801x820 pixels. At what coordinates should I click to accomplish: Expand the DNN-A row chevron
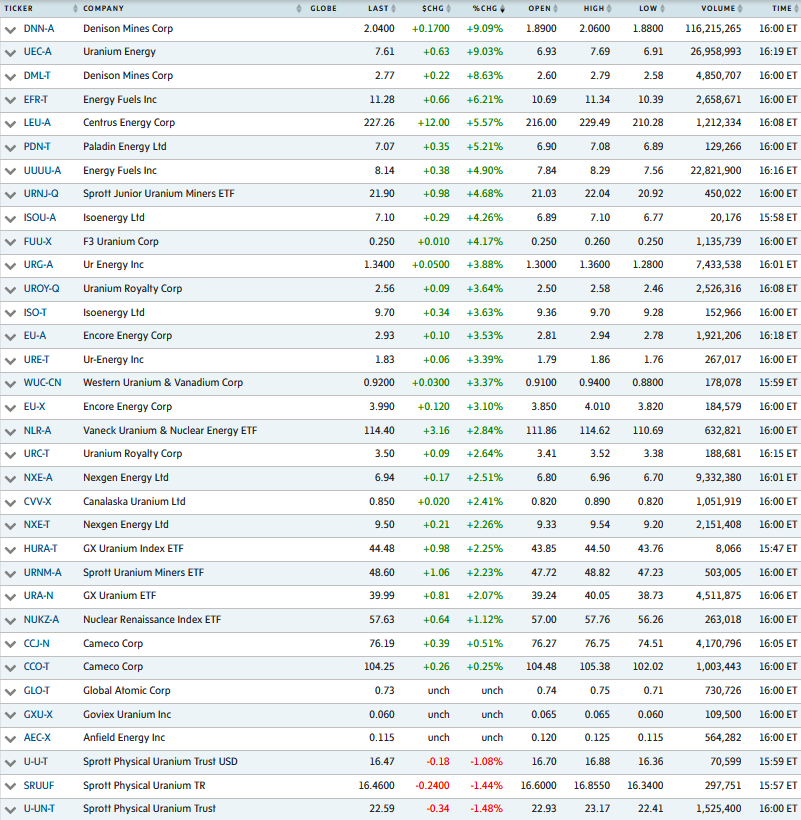coord(10,30)
